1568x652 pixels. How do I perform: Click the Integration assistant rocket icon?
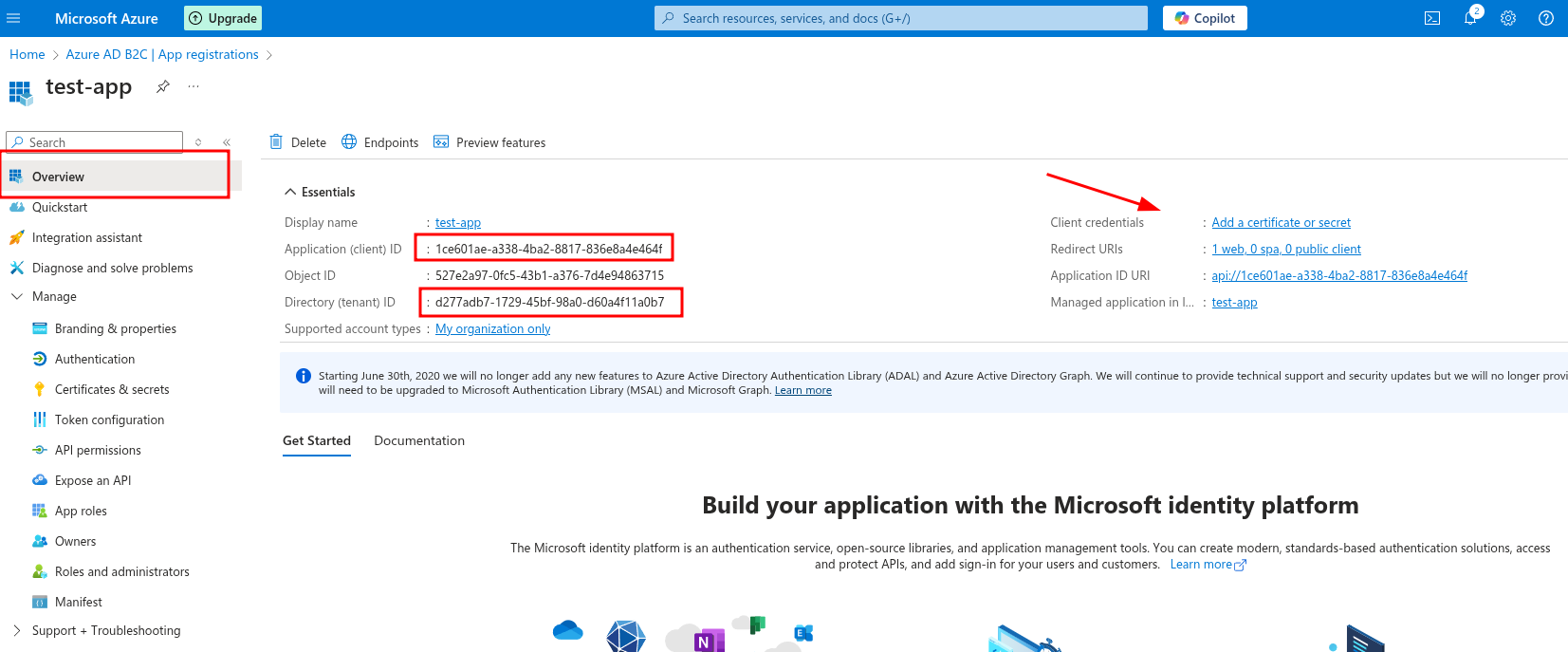coord(16,237)
